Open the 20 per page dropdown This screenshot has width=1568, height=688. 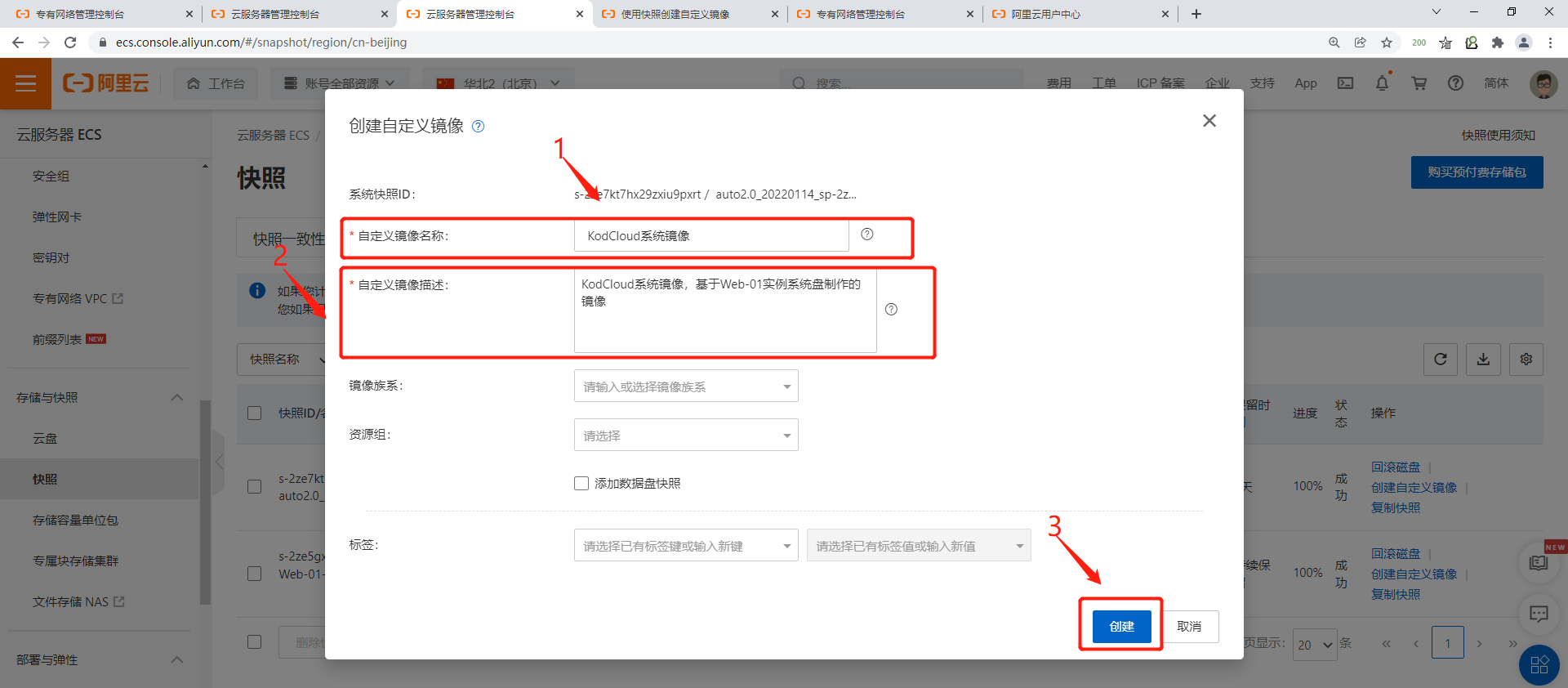pyautogui.click(x=1315, y=644)
